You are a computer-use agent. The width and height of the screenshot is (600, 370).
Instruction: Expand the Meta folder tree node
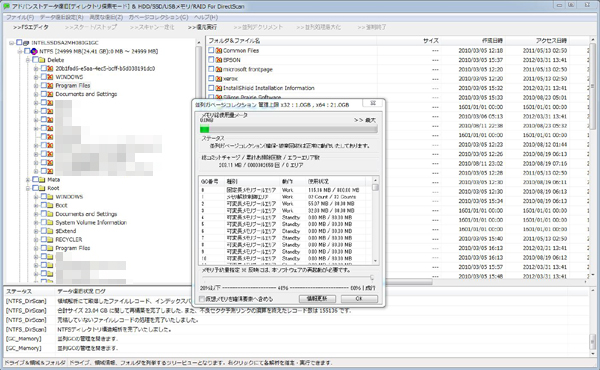coord(28,179)
